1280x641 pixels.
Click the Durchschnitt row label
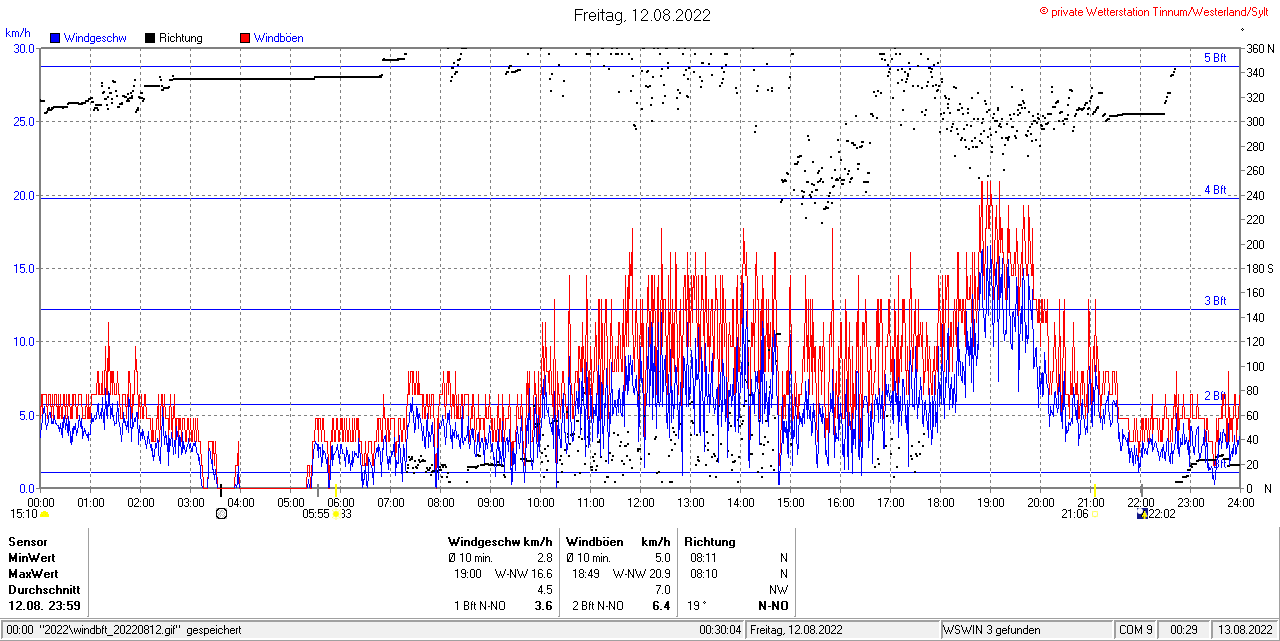(42, 590)
